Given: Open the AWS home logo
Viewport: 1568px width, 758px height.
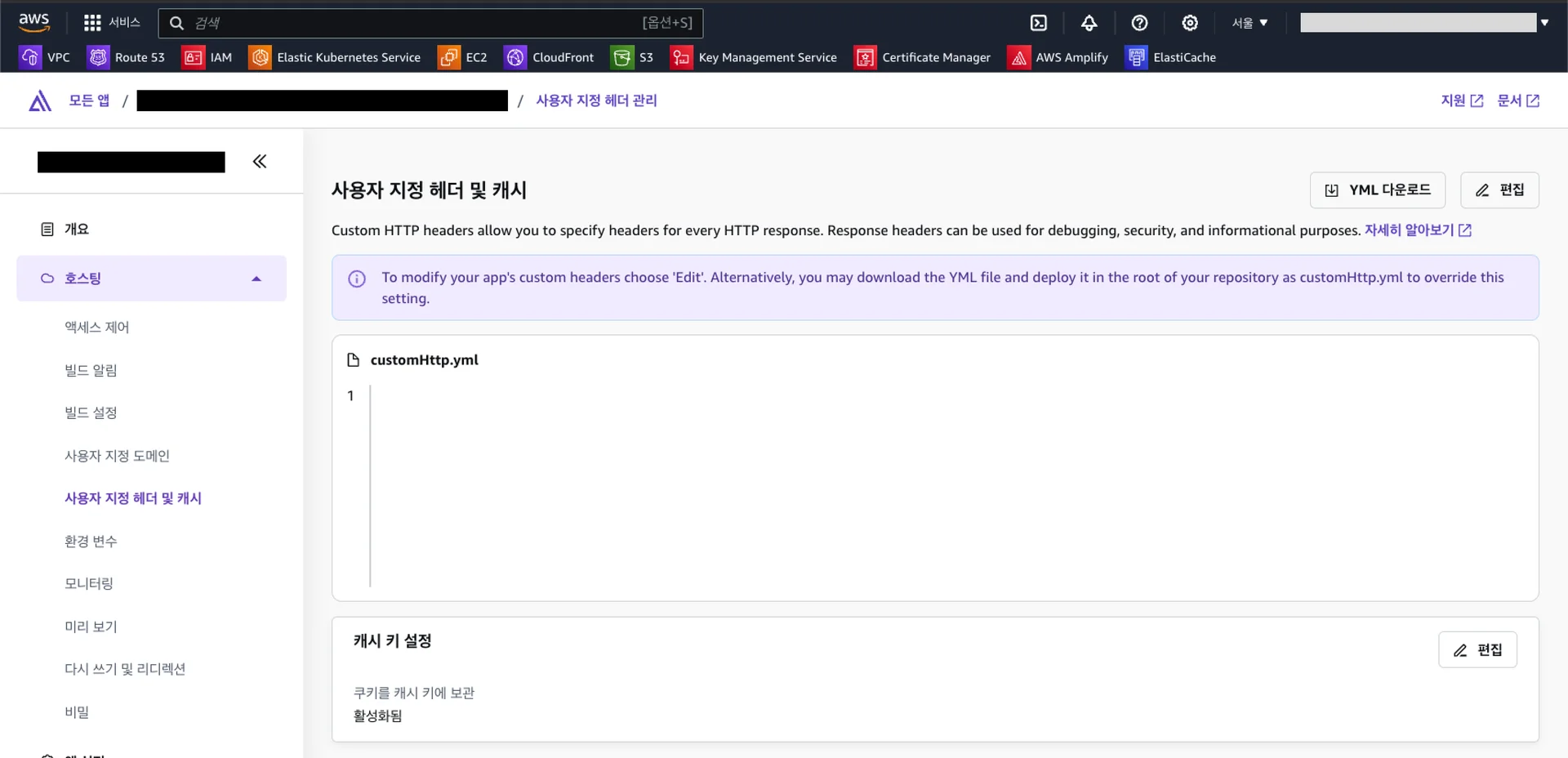Looking at the screenshot, I should 34,22.
